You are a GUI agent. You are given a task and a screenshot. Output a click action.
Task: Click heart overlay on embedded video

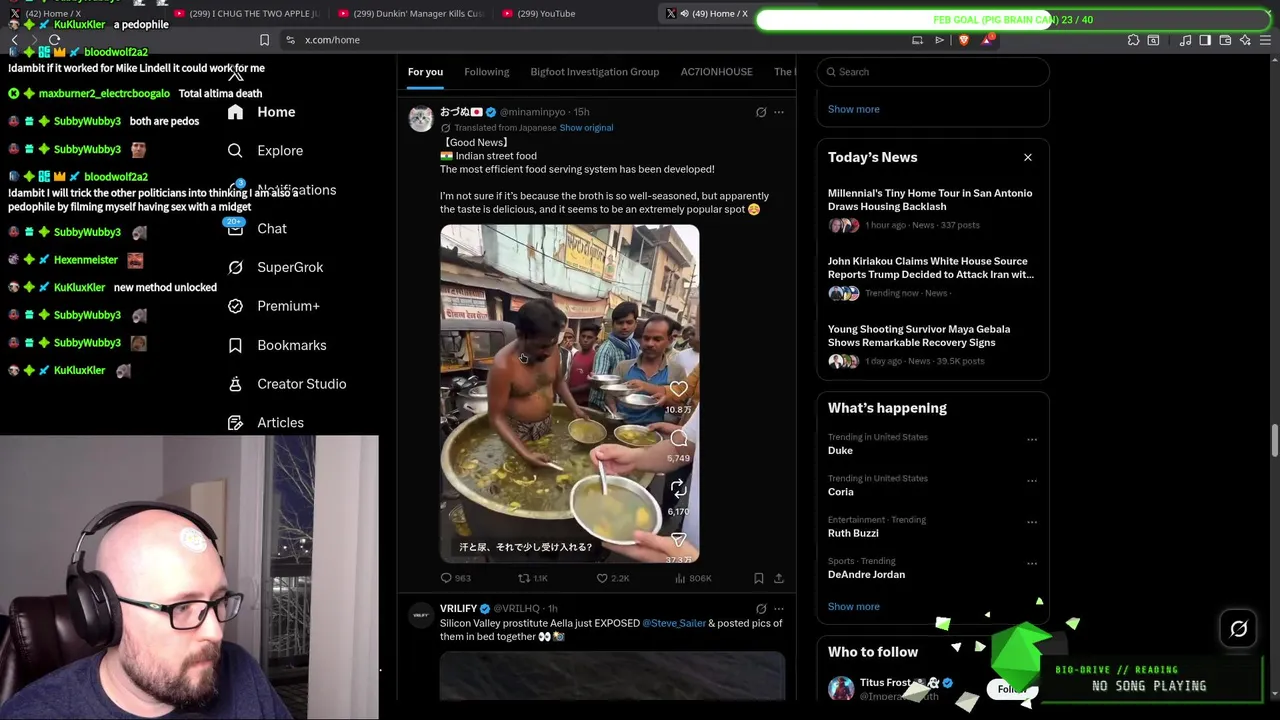click(x=679, y=389)
